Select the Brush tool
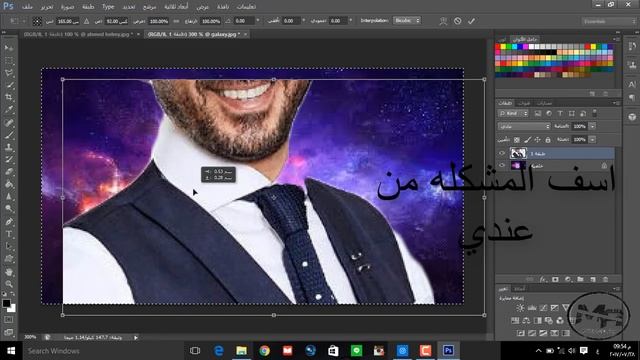The width and height of the screenshot is (640, 360). pos(9,135)
